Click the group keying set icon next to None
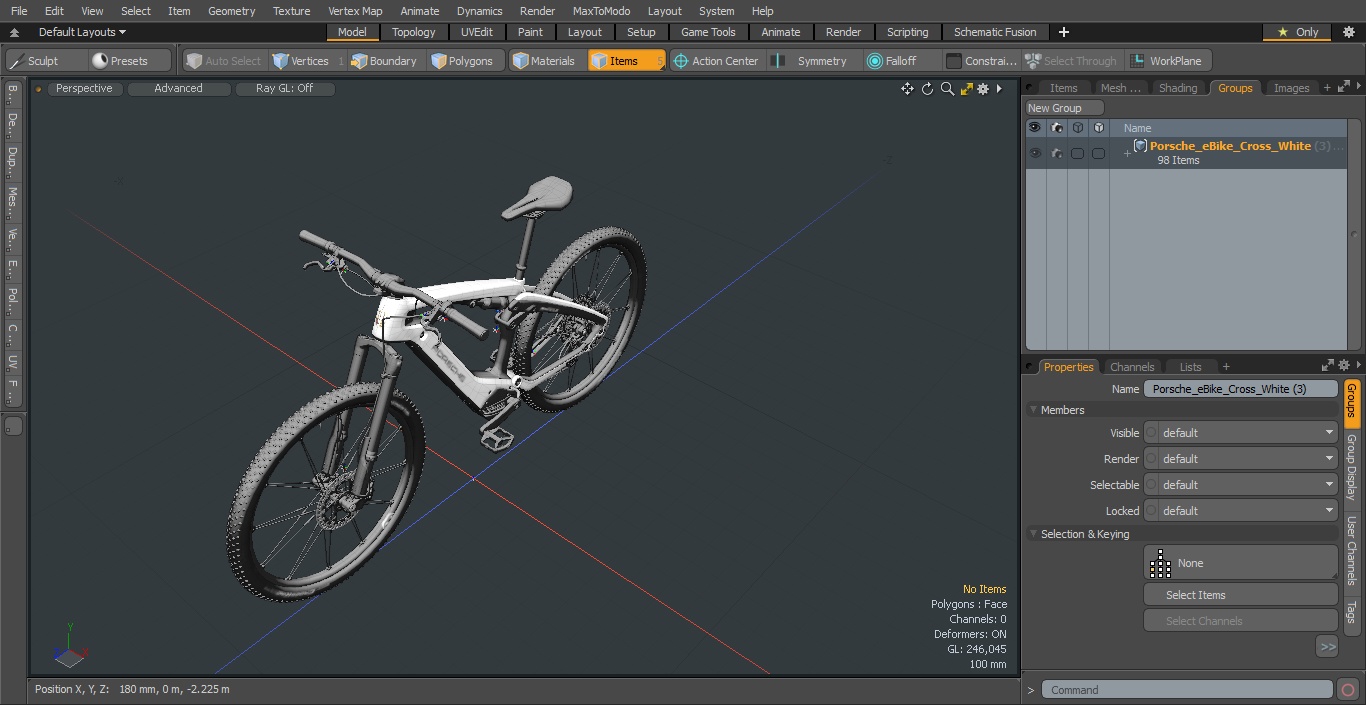The image size is (1366, 705). [x=1160, y=563]
